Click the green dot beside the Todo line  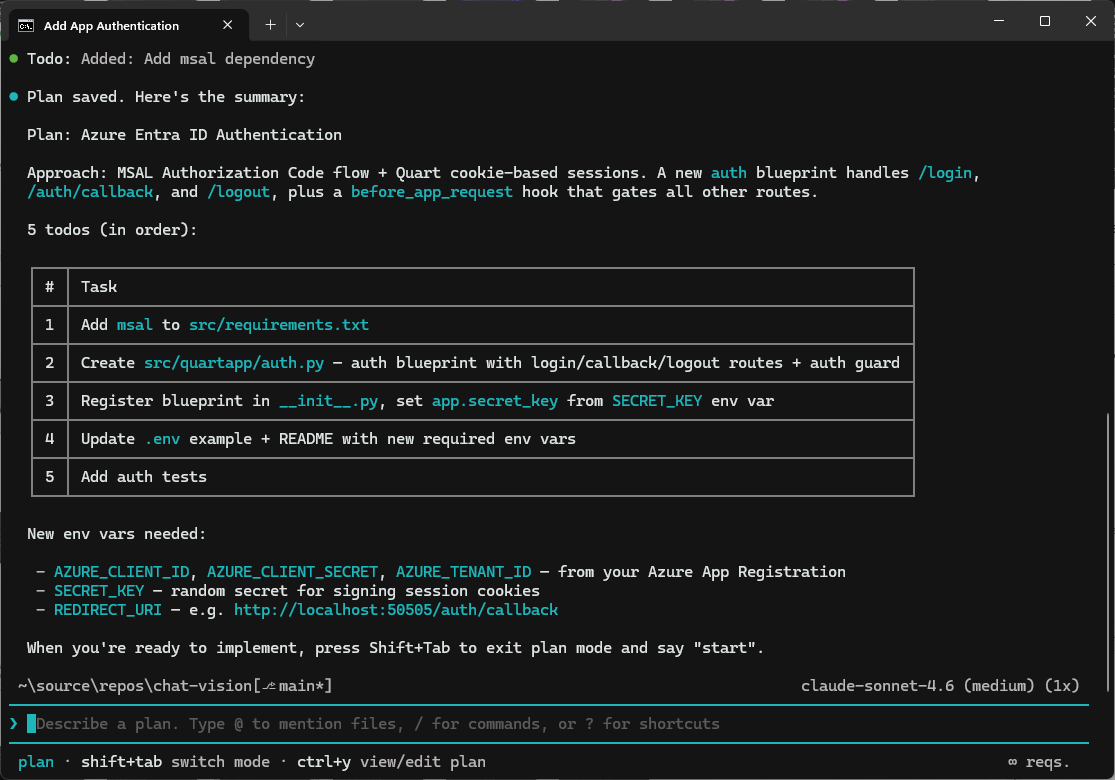coord(12,58)
